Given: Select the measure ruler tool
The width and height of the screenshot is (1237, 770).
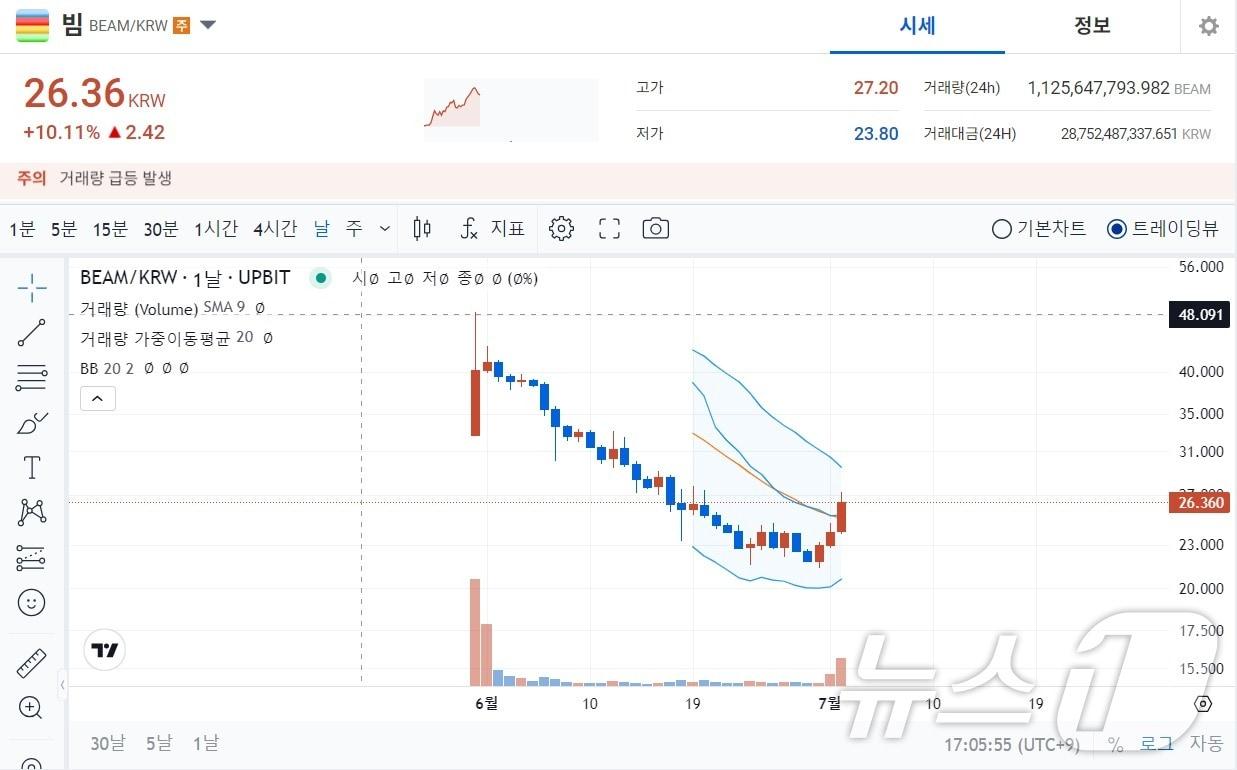Looking at the screenshot, I should click(x=31, y=662).
